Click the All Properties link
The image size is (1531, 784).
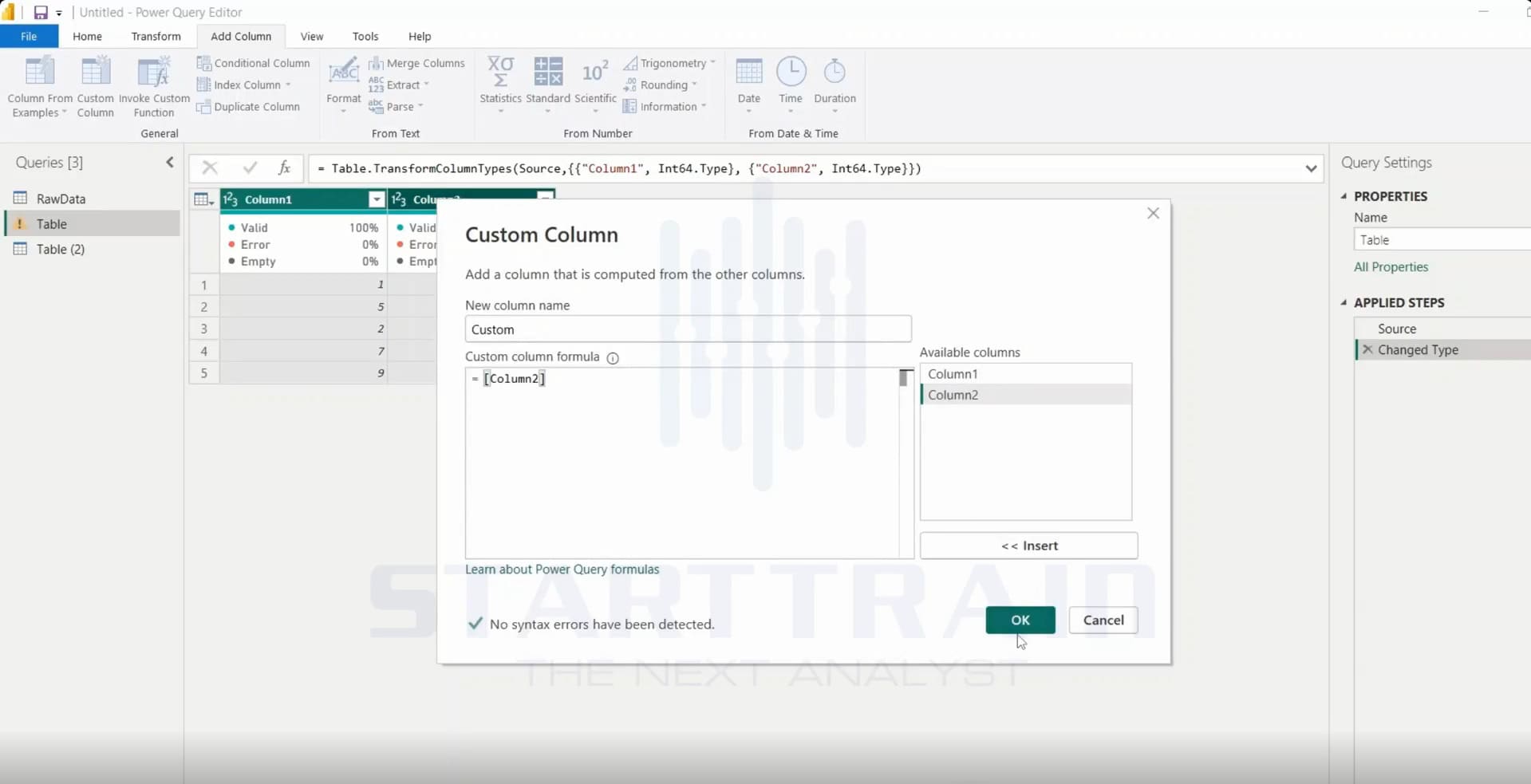(1391, 267)
